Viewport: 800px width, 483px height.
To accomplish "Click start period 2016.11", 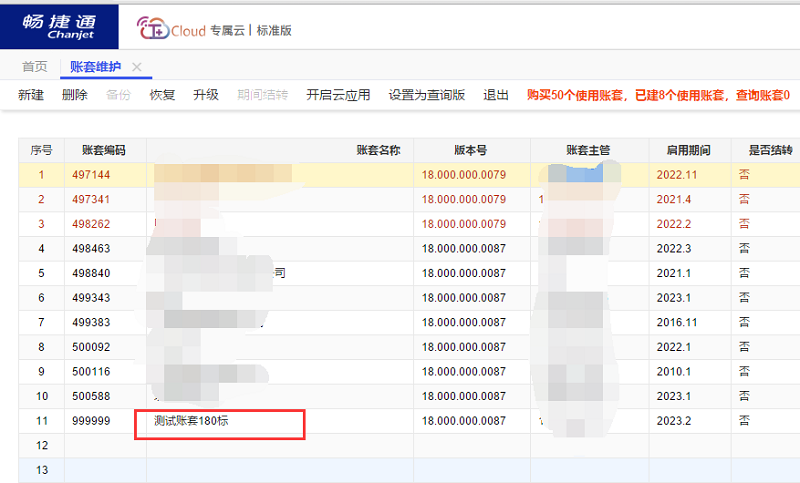I will (677, 322).
